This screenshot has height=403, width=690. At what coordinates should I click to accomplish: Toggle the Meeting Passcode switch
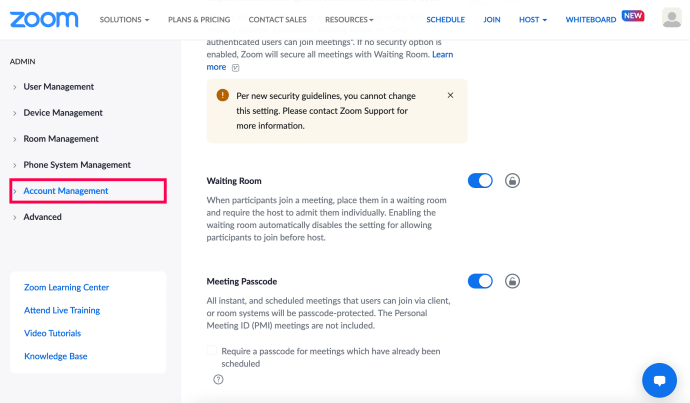tap(480, 281)
